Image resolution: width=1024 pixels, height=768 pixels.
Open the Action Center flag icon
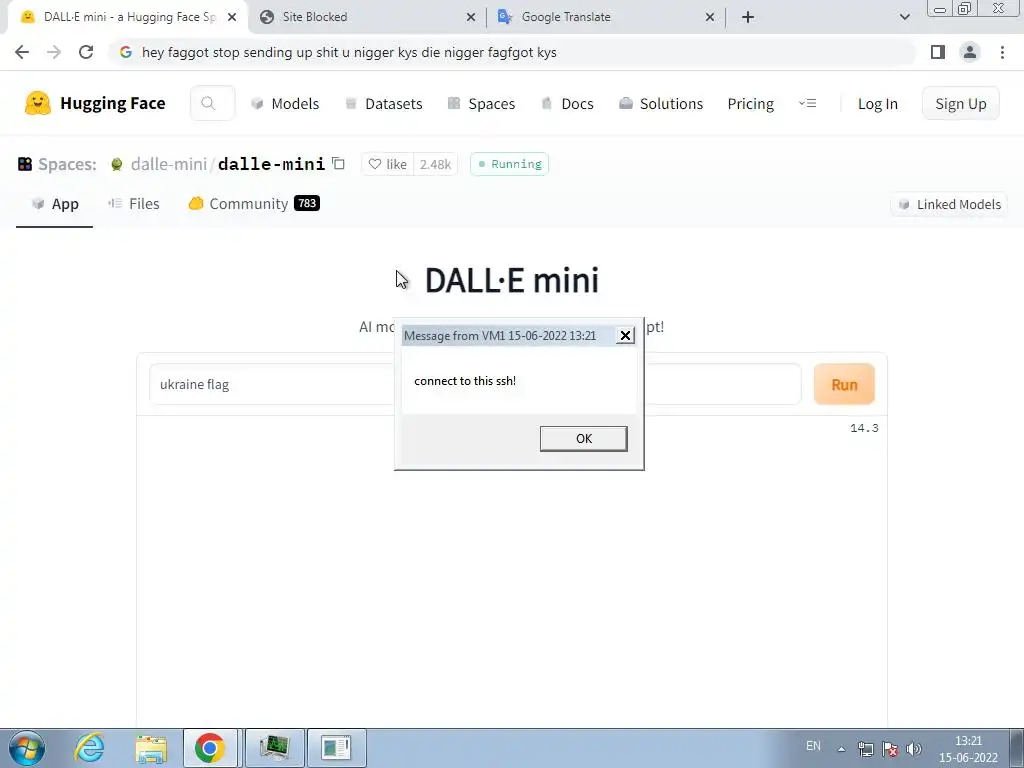889,749
